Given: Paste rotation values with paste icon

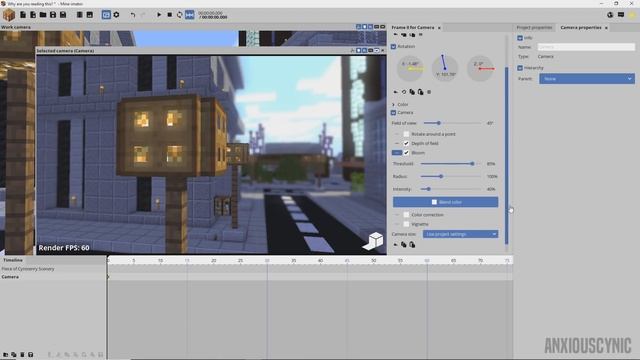Looking at the screenshot, I should 420,92.
